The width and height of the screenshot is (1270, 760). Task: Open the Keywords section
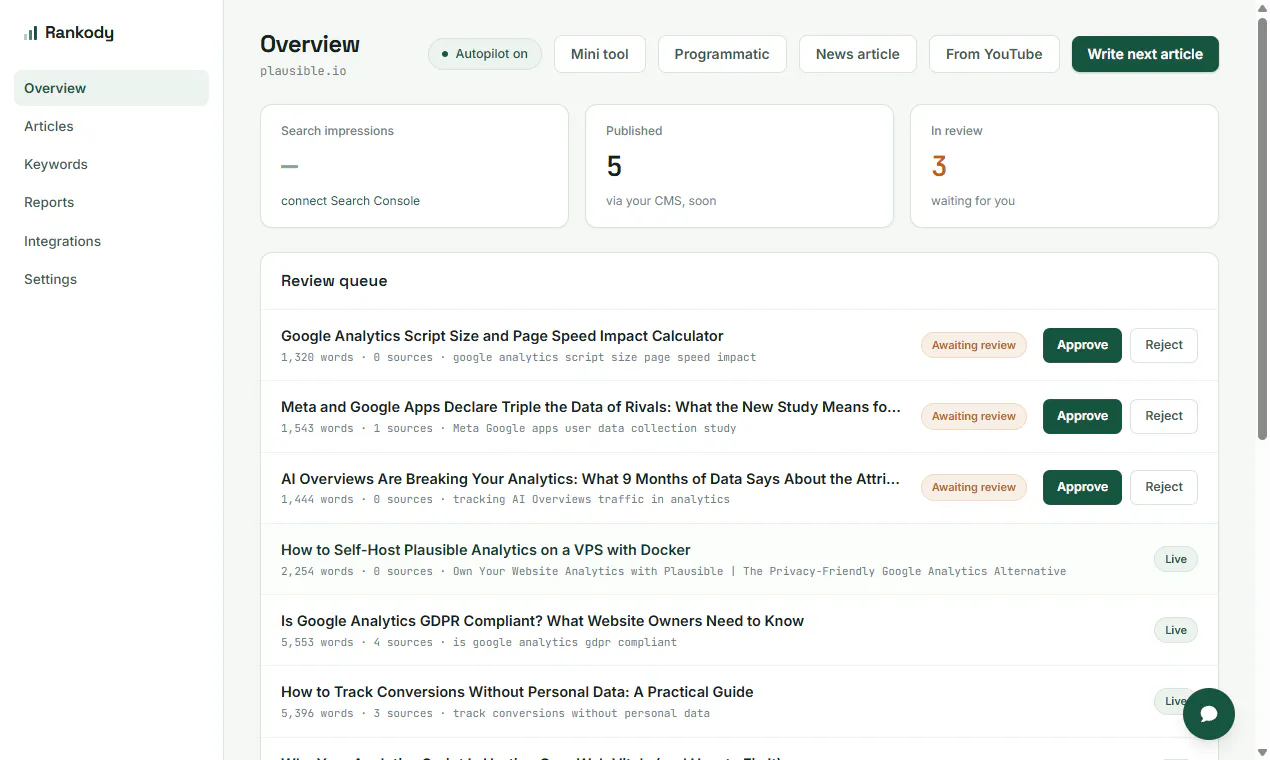tap(111, 164)
